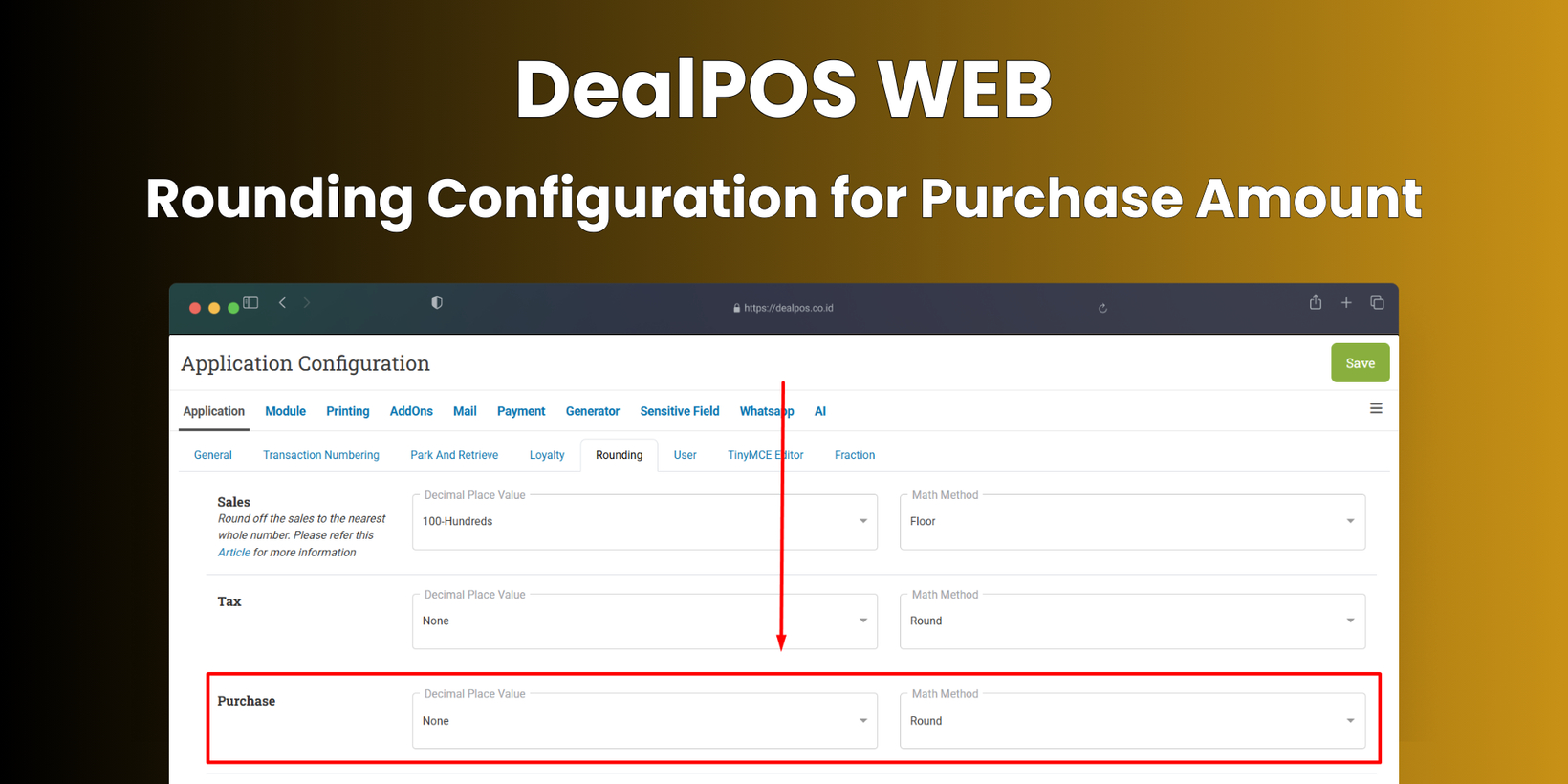Image resolution: width=1568 pixels, height=784 pixels.
Task: Open the Park And Retrieve sub-tab
Action: (454, 455)
